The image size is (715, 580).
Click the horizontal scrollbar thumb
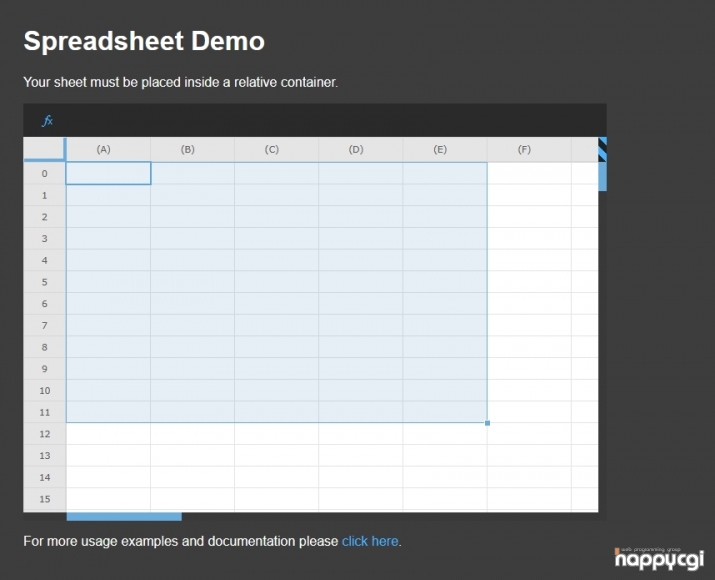(x=124, y=517)
